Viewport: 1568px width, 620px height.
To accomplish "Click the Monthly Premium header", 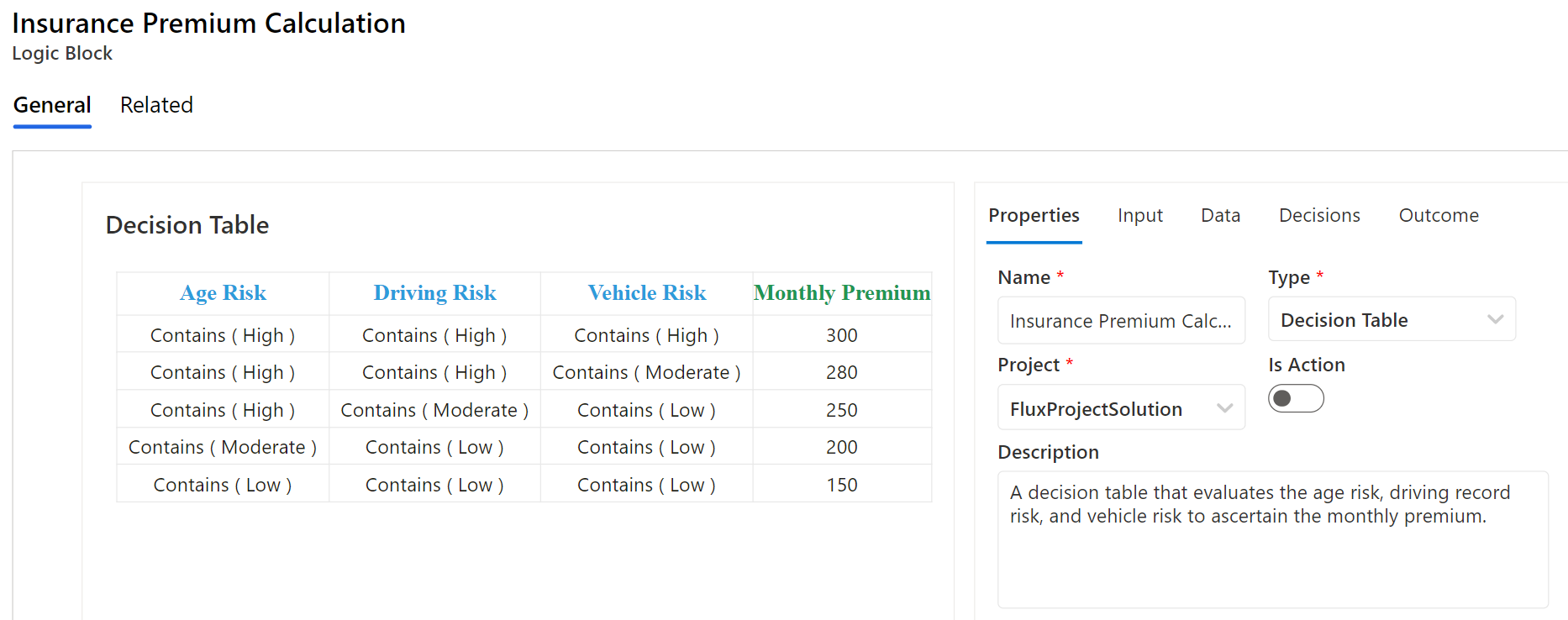I will (x=841, y=293).
